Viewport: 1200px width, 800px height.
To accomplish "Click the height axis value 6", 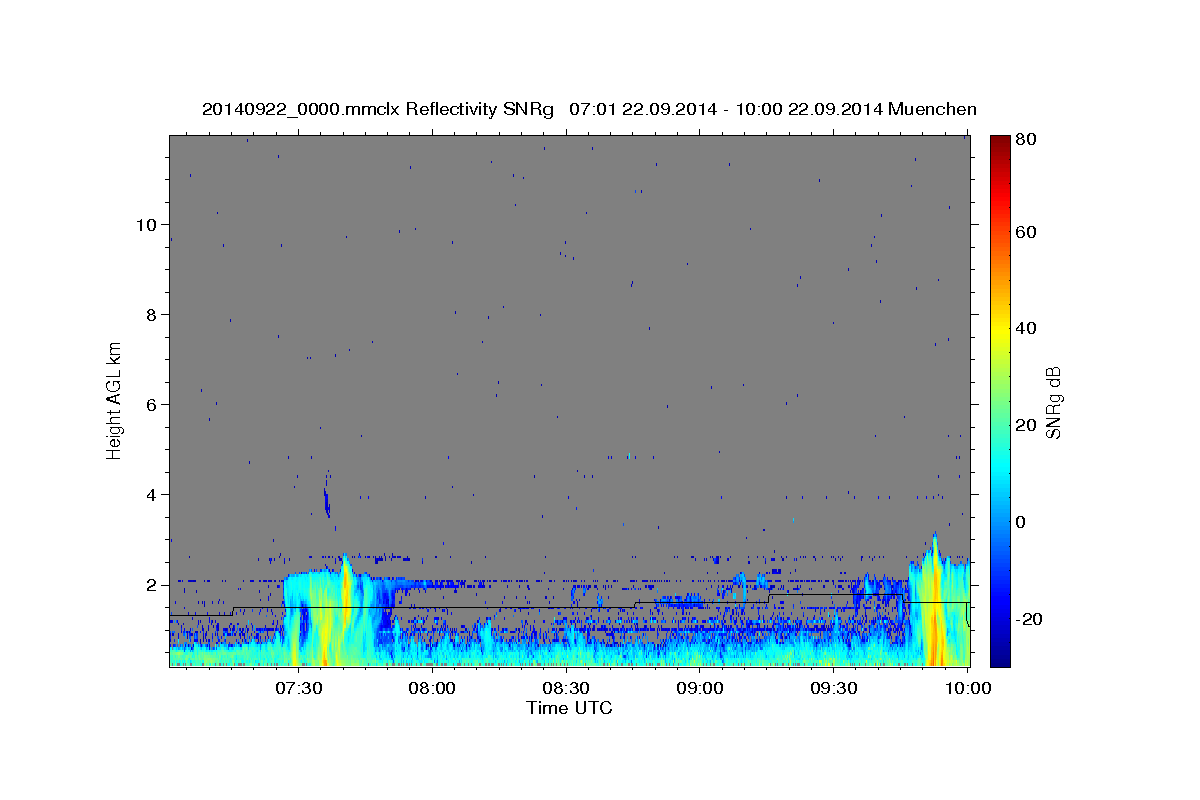I will (150, 404).
